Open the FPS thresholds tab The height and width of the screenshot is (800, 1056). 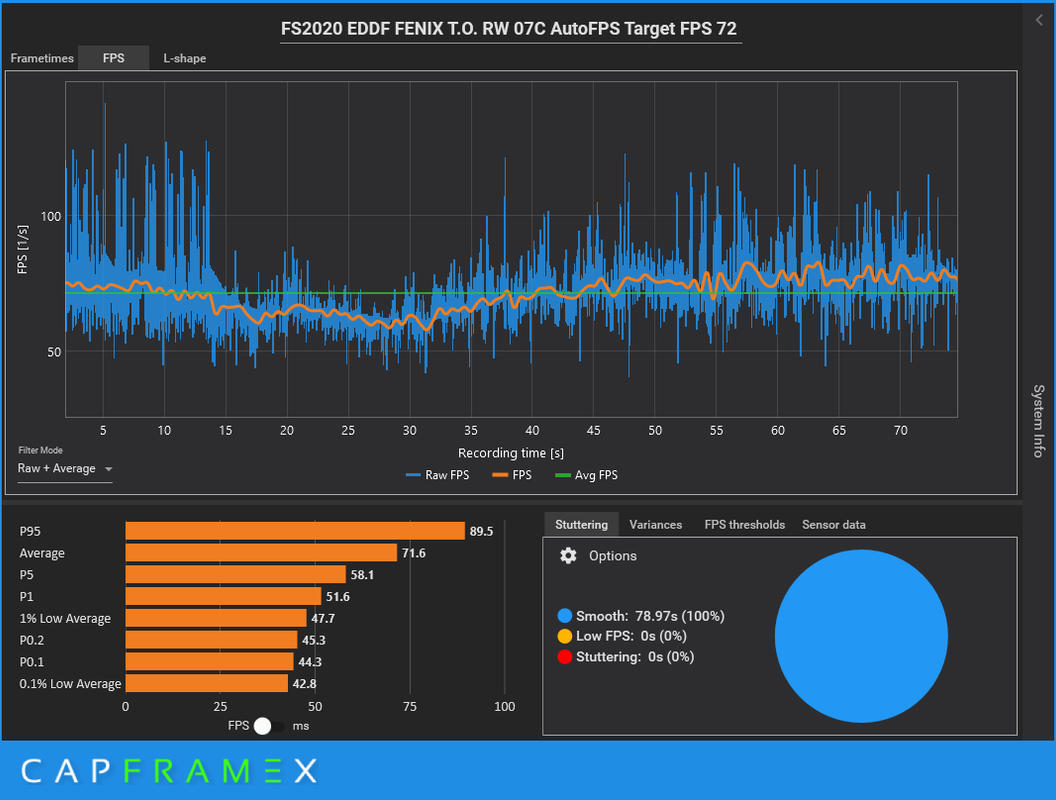(x=744, y=525)
